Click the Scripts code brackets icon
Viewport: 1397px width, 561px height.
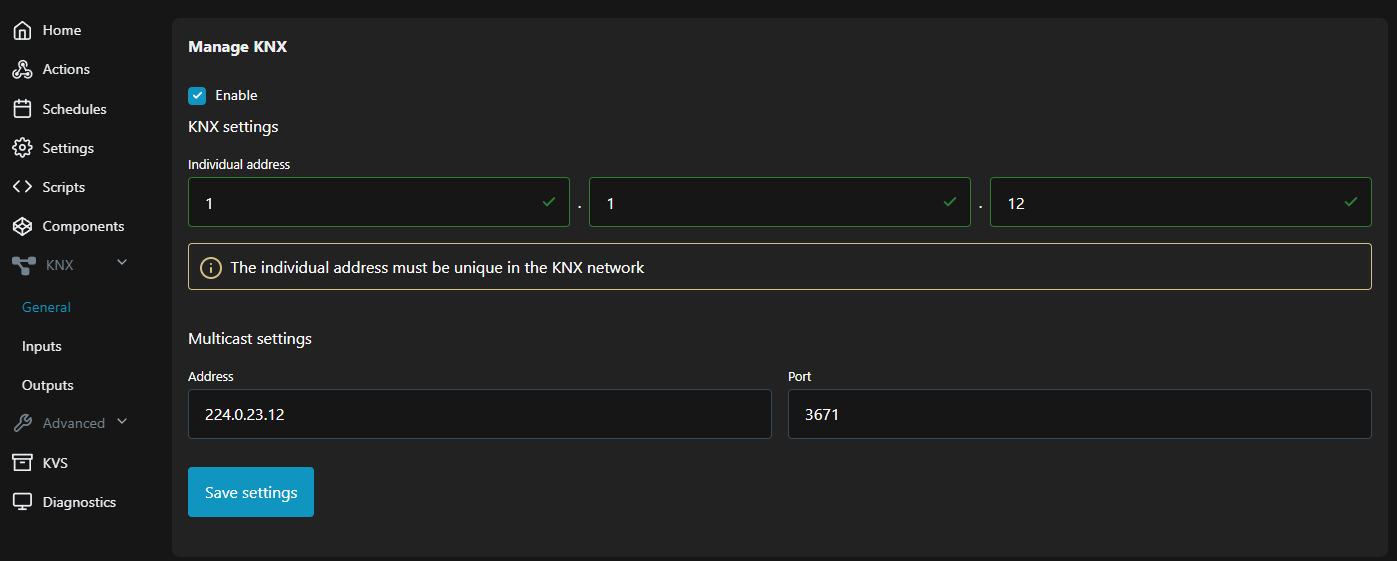[x=22, y=187]
